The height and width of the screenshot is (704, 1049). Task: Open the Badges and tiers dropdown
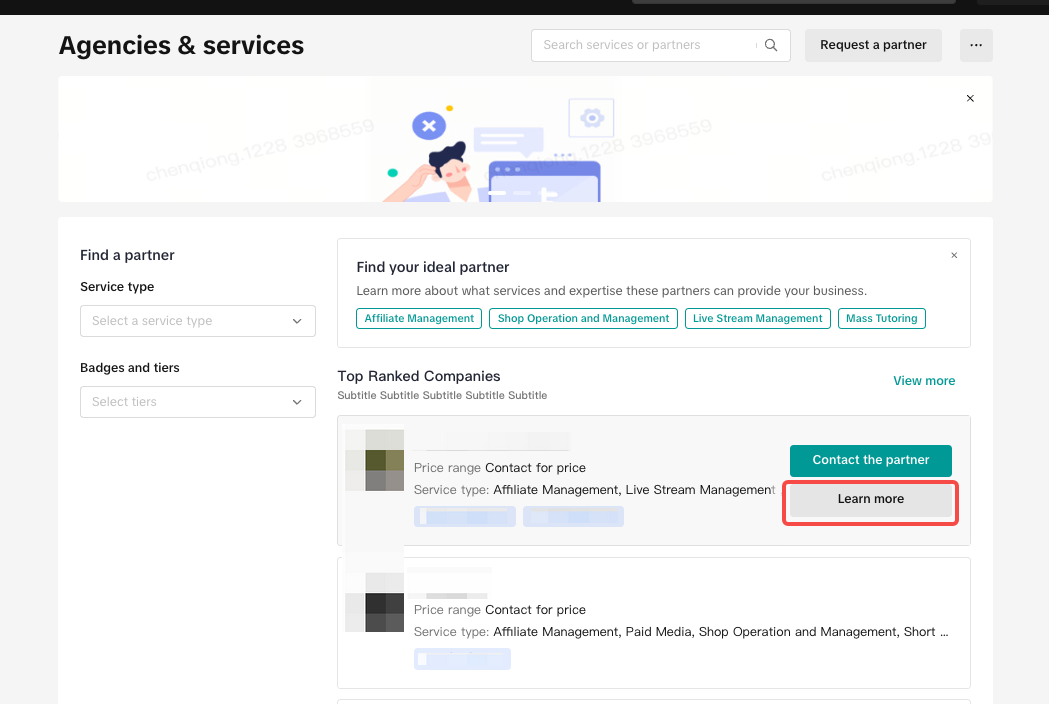[x=197, y=402]
